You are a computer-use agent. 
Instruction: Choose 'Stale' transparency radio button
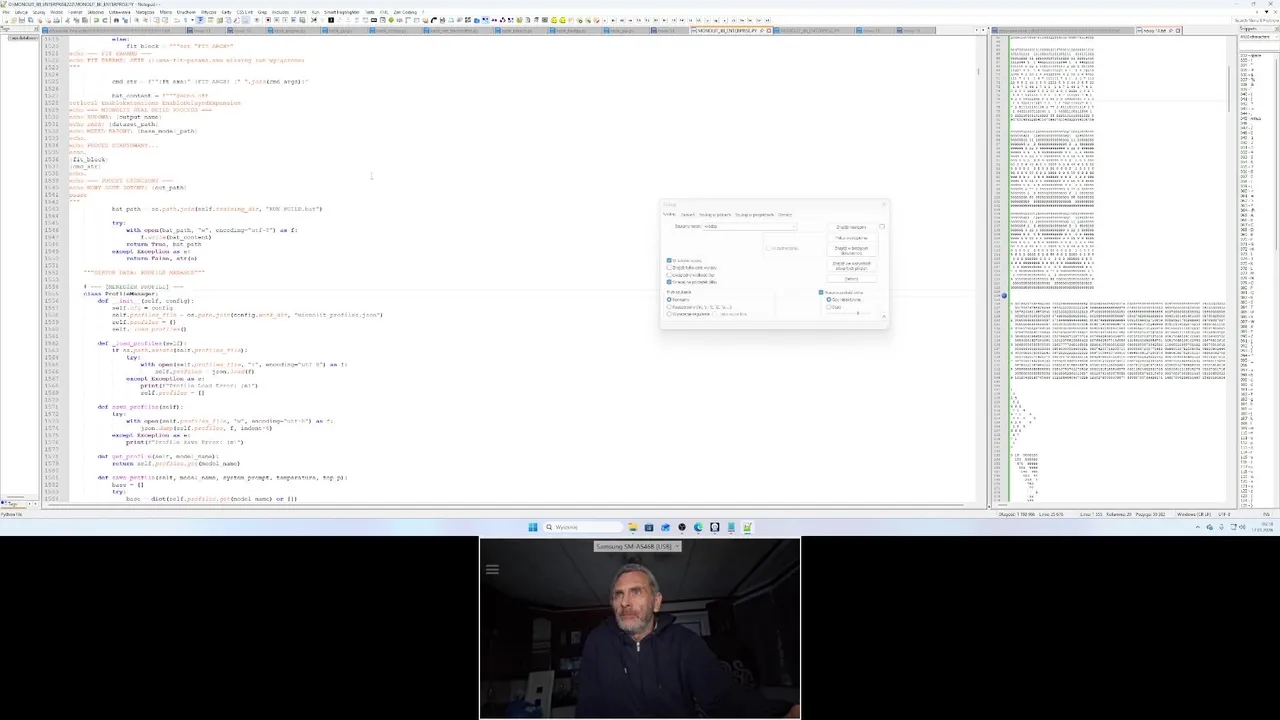tap(829, 307)
